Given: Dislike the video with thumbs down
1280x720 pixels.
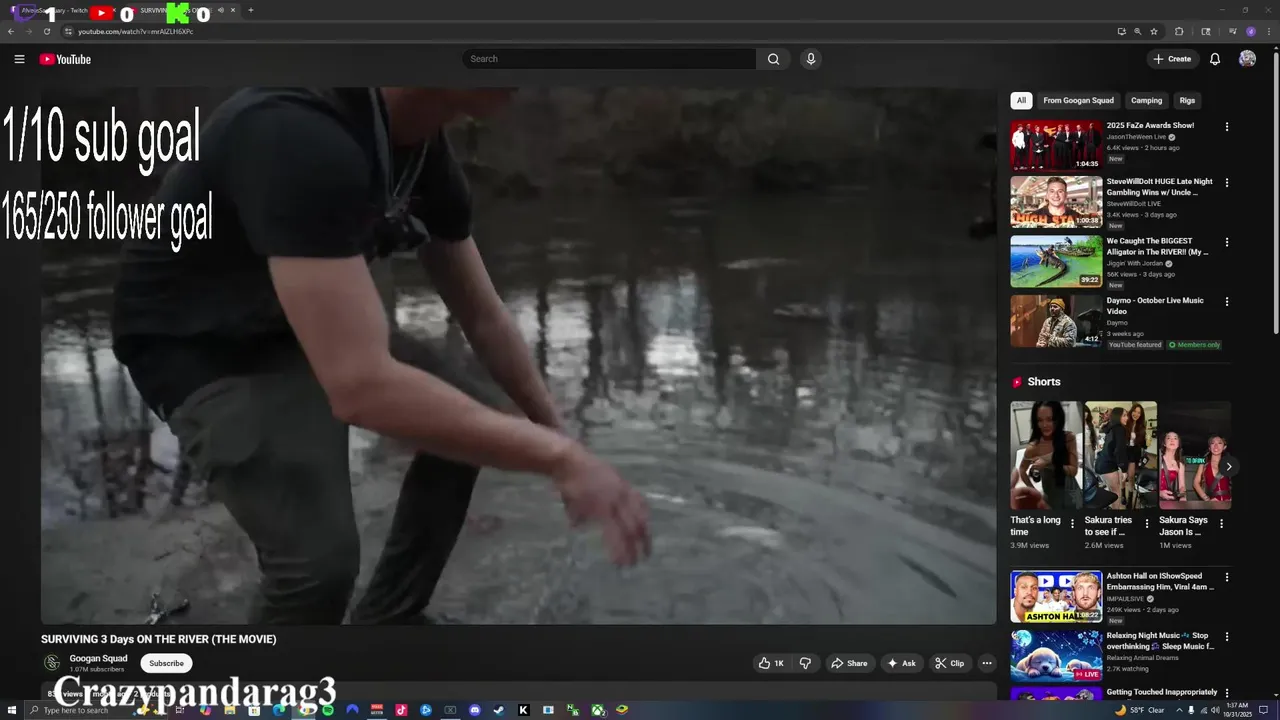Looking at the screenshot, I should coord(805,663).
